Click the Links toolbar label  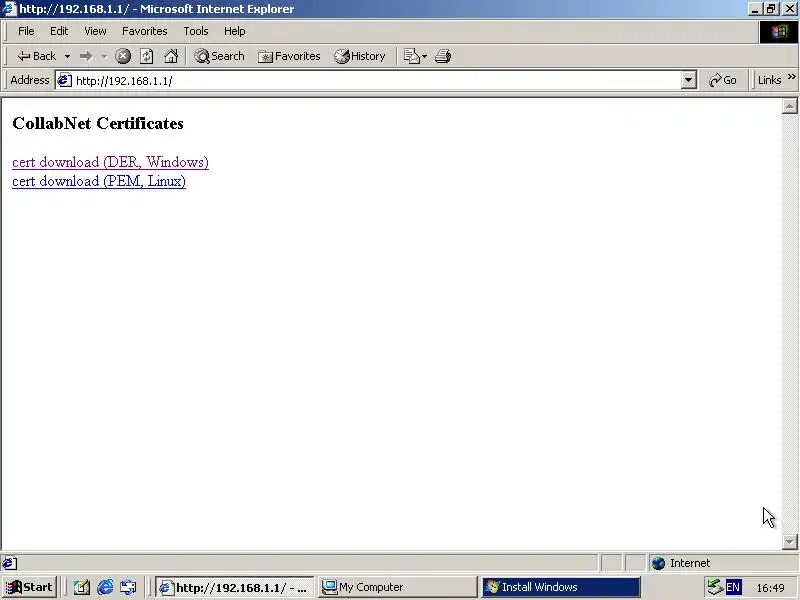click(x=769, y=80)
